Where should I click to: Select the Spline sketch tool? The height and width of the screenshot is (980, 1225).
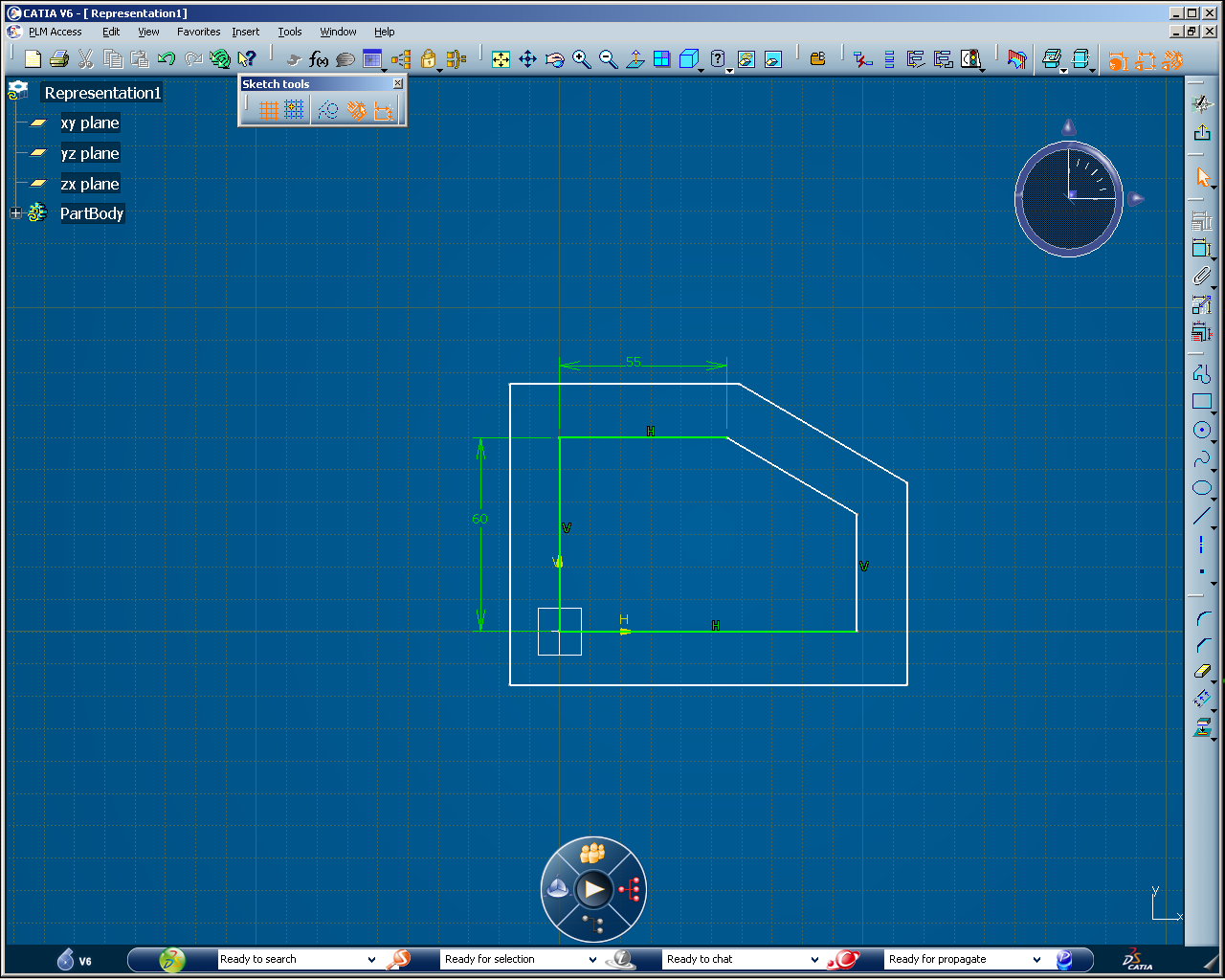[x=1201, y=459]
